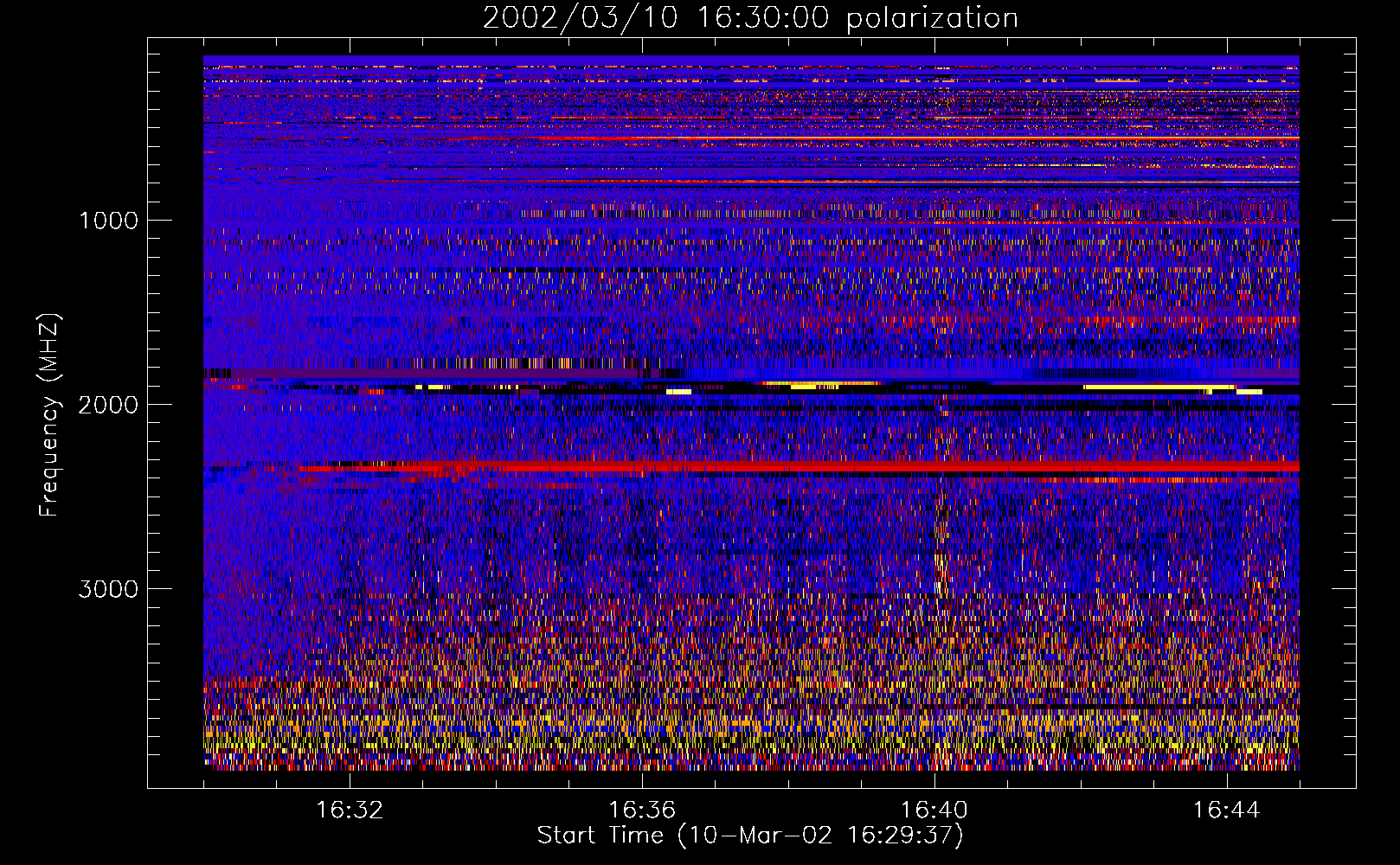Click the plot title "2002/03/10 16:30:00 polarization"

click(x=750, y=17)
